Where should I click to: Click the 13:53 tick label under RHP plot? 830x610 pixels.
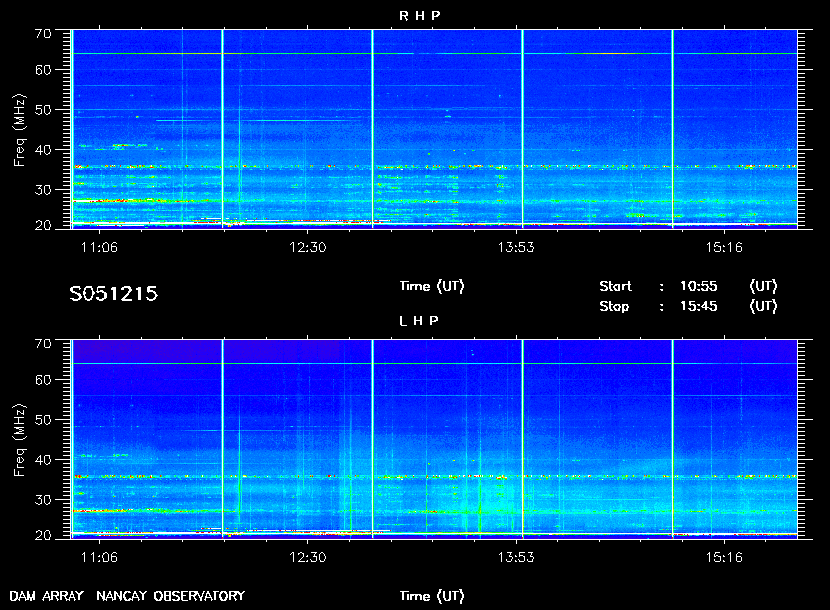point(516,247)
